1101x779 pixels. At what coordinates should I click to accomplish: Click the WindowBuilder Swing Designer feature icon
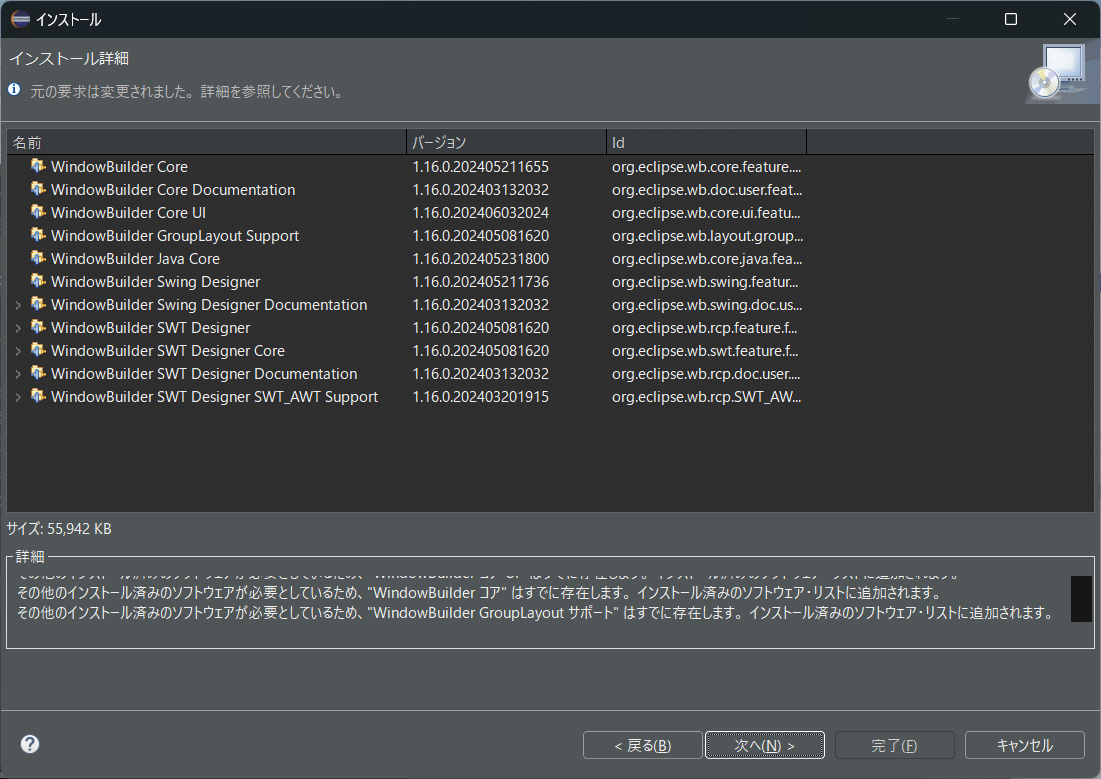coord(38,281)
